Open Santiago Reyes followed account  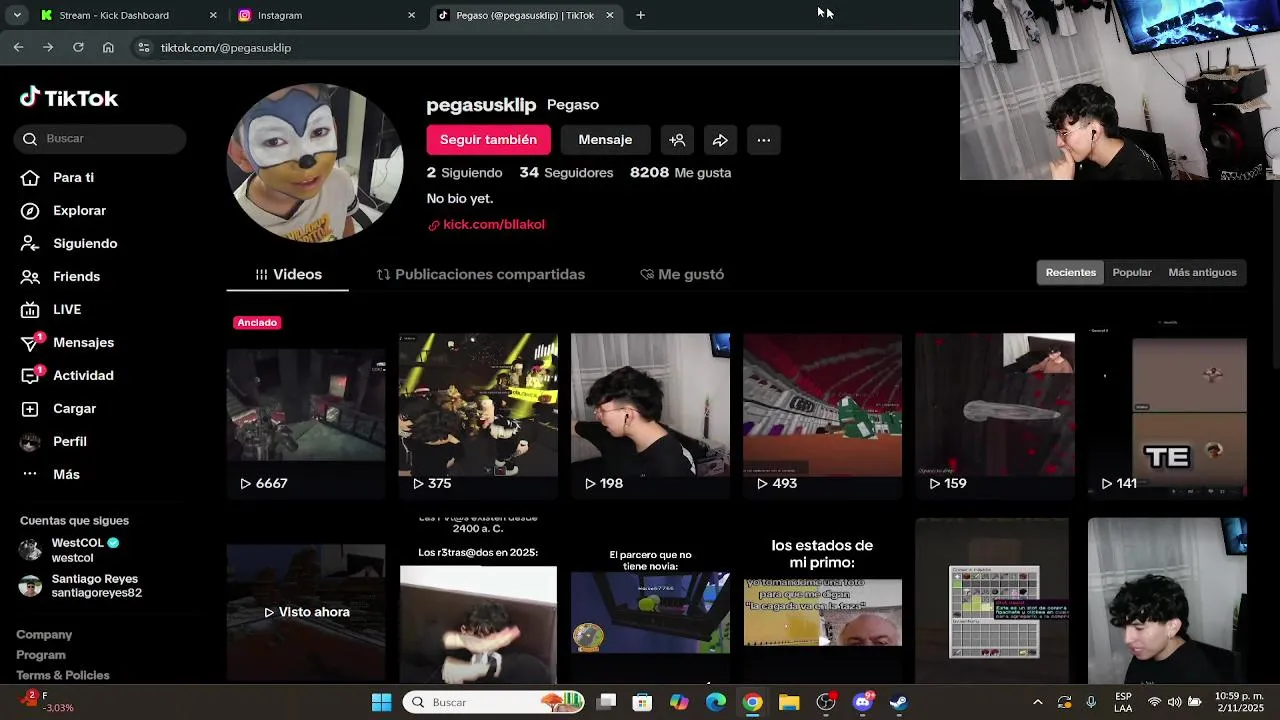click(80, 586)
